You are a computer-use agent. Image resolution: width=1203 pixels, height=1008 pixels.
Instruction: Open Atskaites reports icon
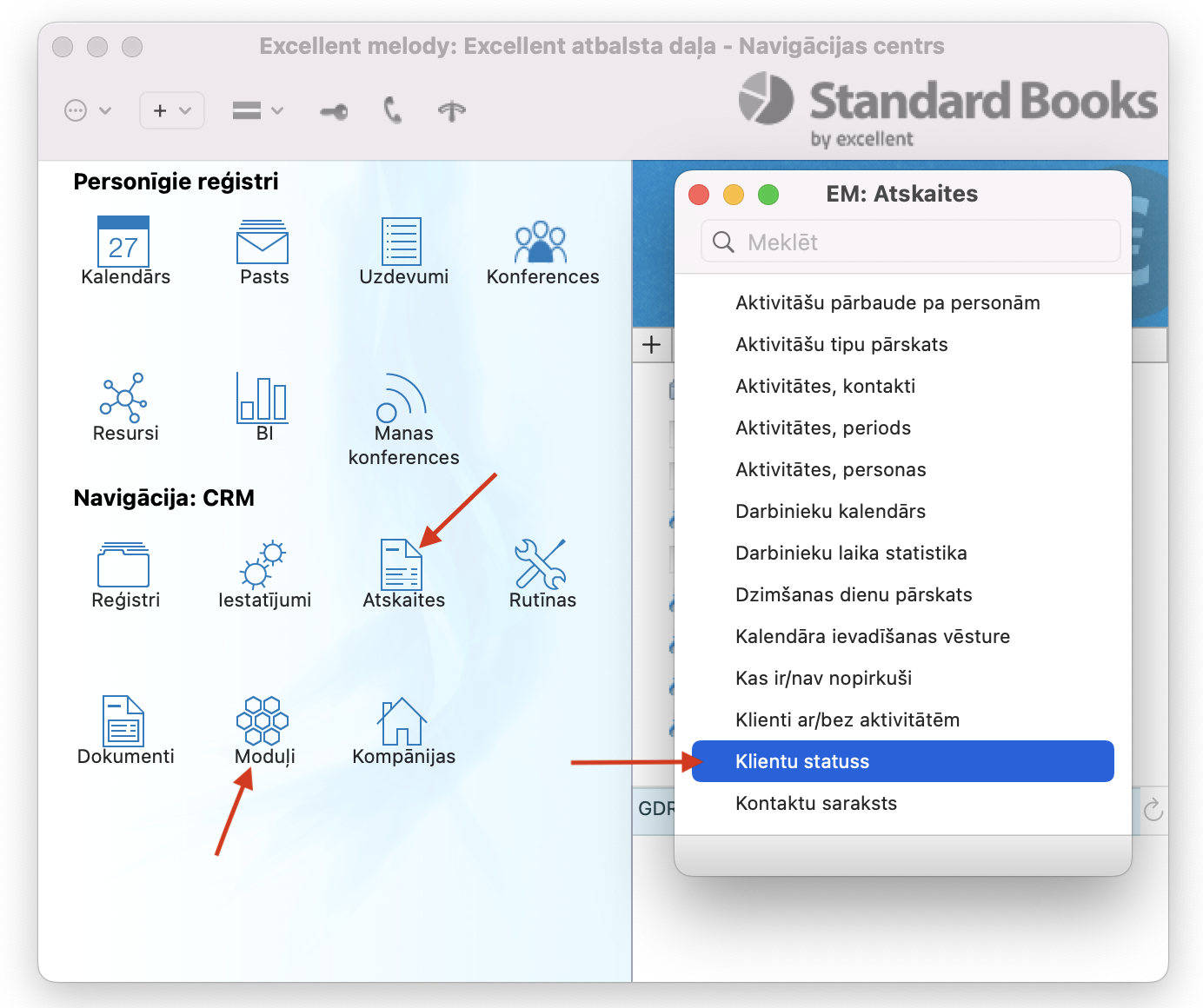coord(402,566)
